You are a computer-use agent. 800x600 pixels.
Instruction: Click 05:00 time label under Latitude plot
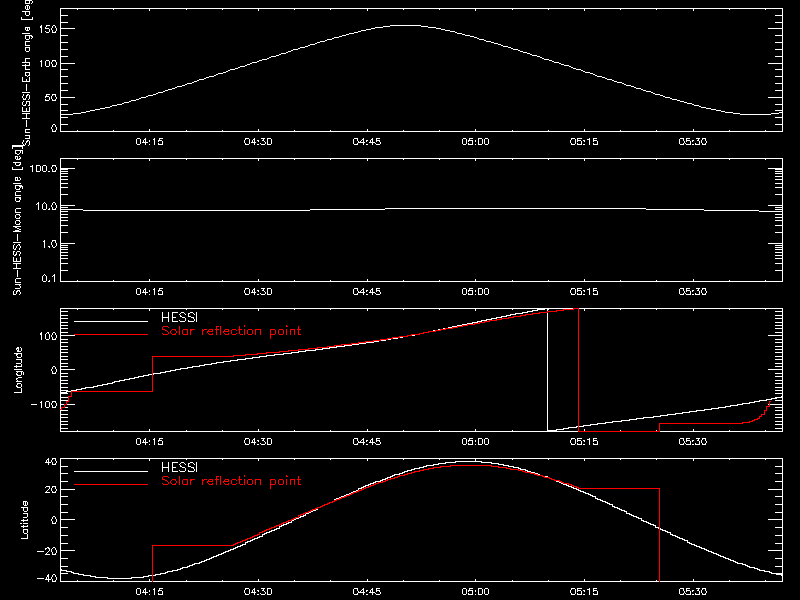pyautogui.click(x=476, y=592)
